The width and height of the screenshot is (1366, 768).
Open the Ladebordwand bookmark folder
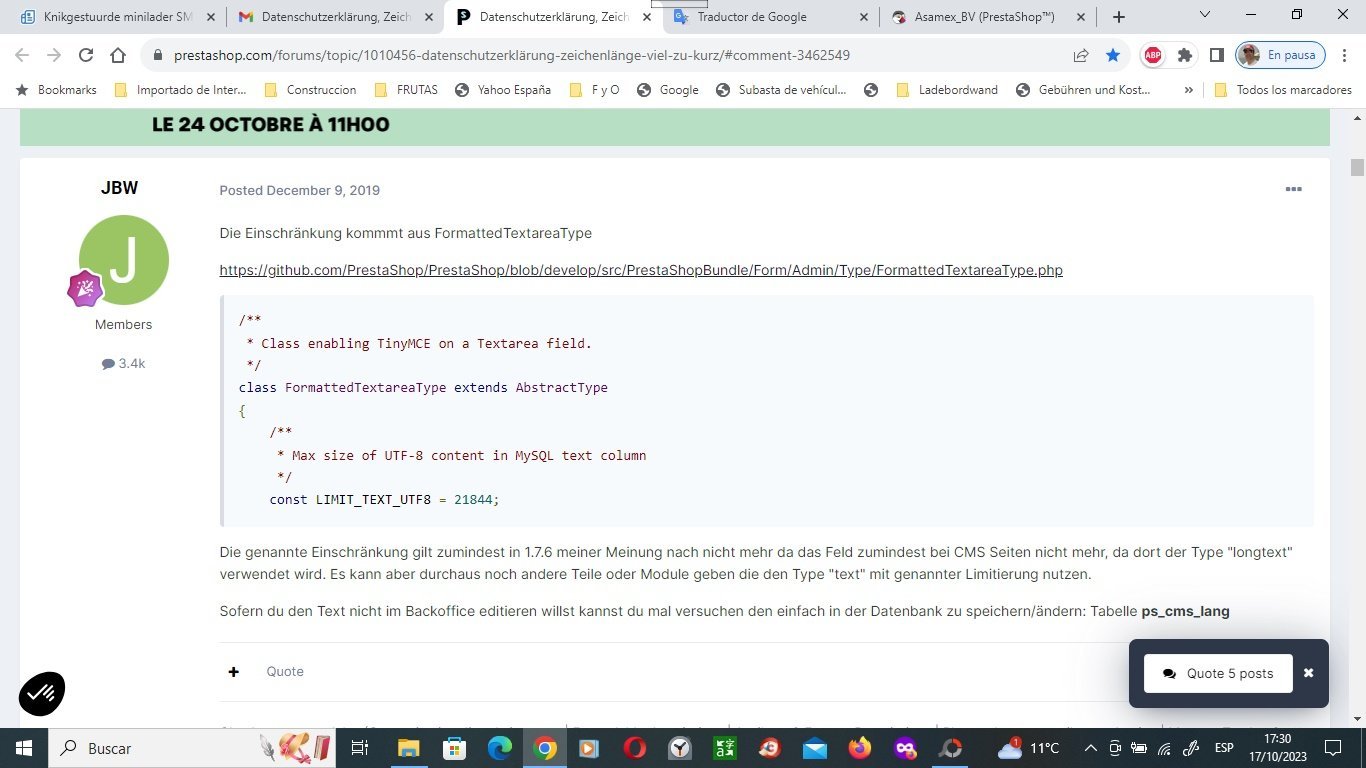pyautogui.click(x=946, y=90)
